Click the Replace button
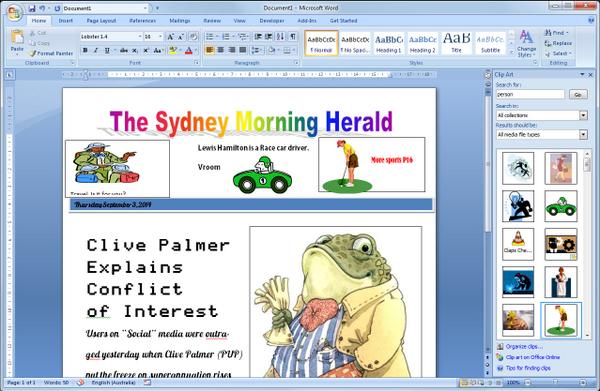The image size is (600, 391). 558,43
